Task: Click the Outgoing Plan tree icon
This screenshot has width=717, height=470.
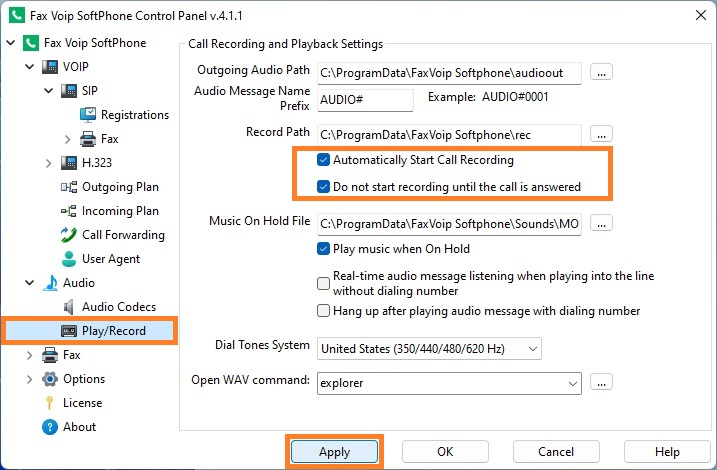Action: click(x=69, y=187)
